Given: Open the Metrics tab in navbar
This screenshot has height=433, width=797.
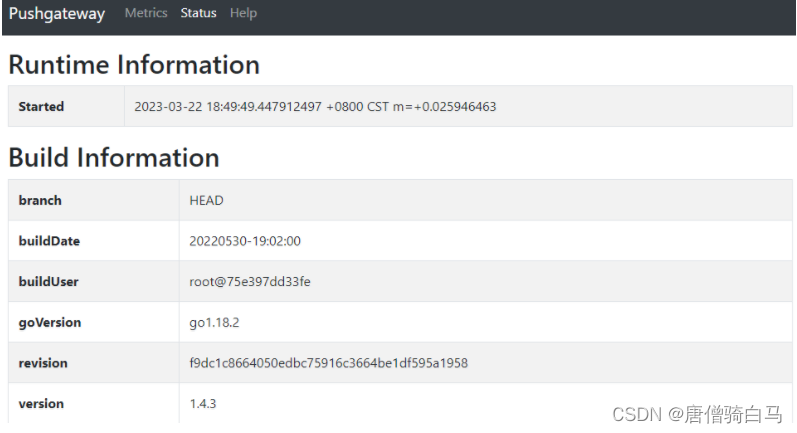Looking at the screenshot, I should (146, 14).
